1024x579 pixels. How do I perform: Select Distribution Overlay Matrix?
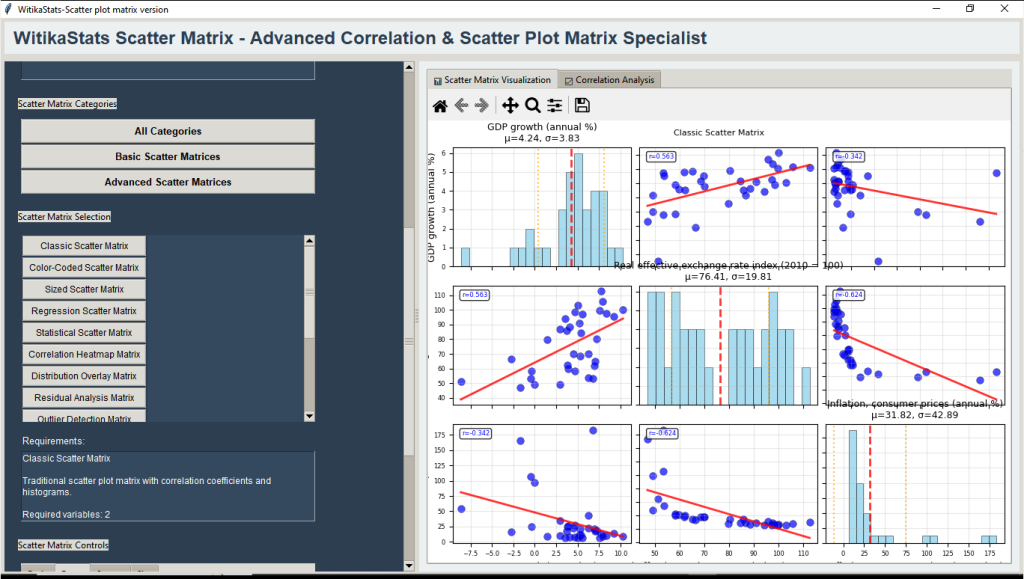84,376
